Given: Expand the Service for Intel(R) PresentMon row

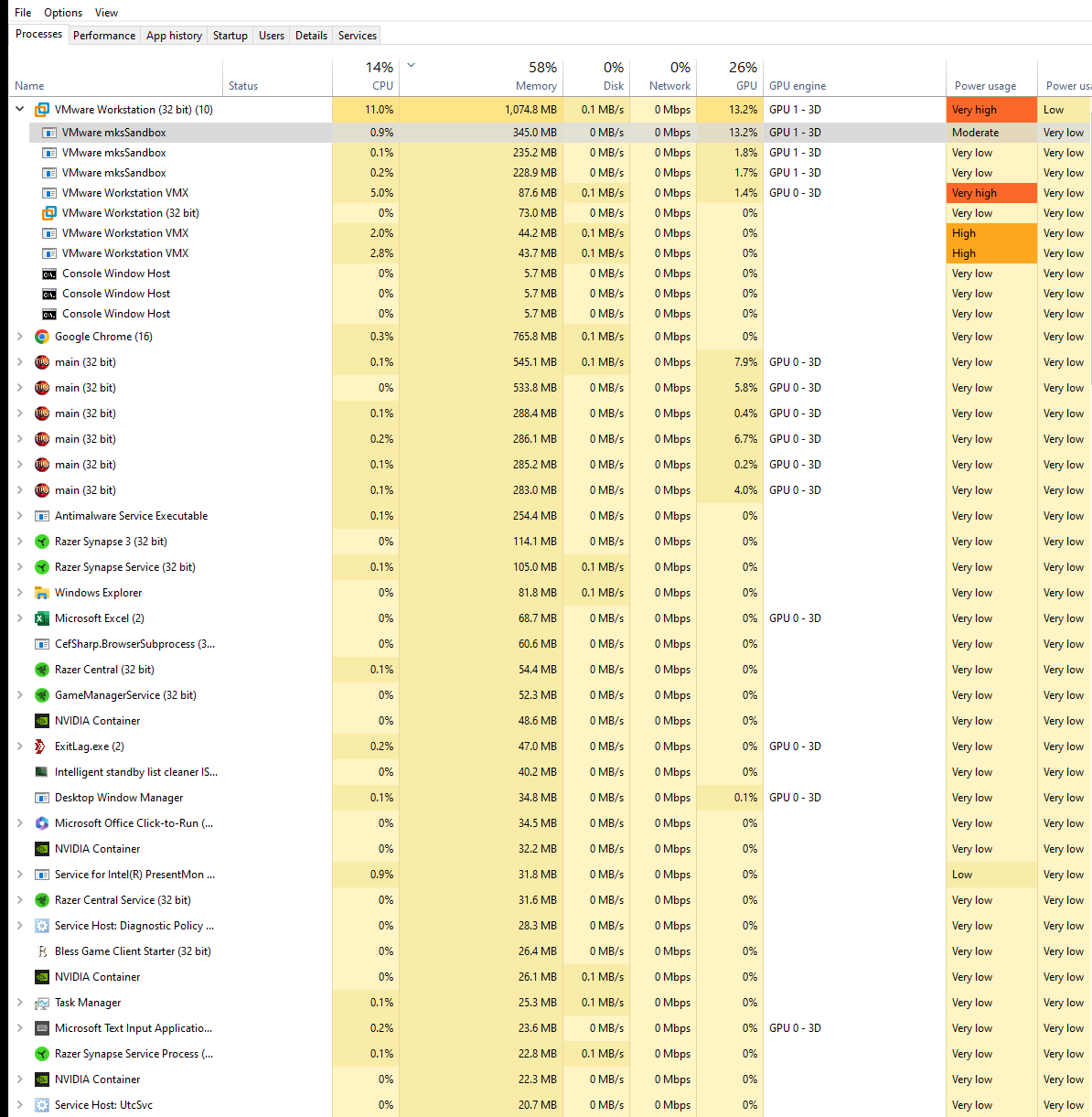Looking at the screenshot, I should tap(19, 875).
